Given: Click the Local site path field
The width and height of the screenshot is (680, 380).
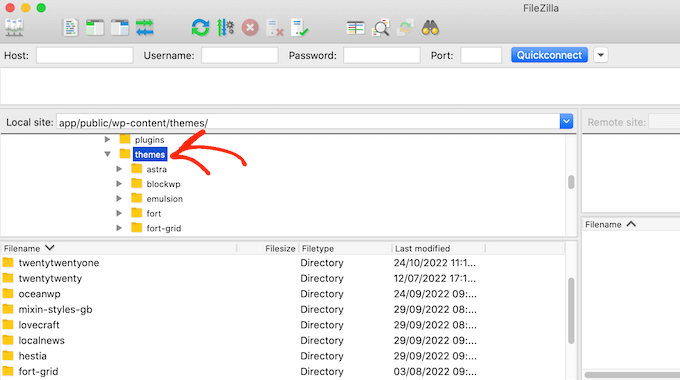Looking at the screenshot, I should pyautogui.click(x=308, y=122).
